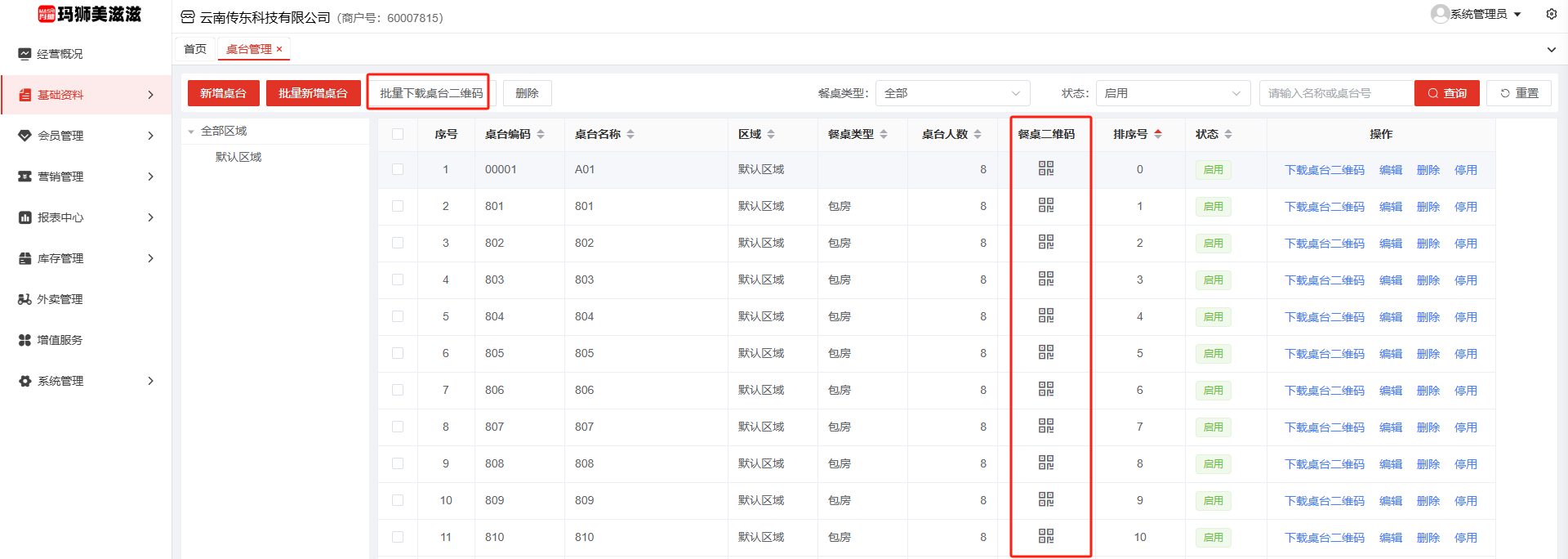
Task: Click 外卖管理 delivery scooter icon
Action: click(24, 299)
